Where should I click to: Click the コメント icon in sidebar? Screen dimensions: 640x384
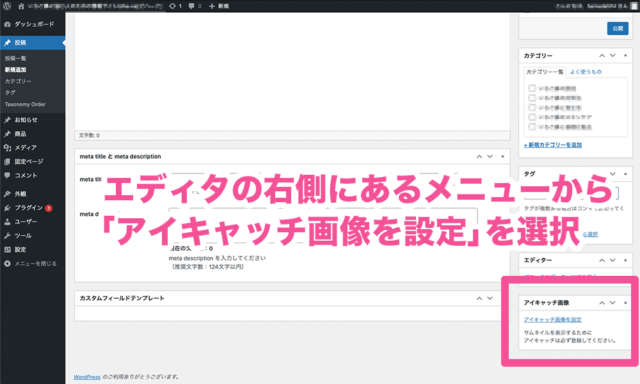click(7, 175)
